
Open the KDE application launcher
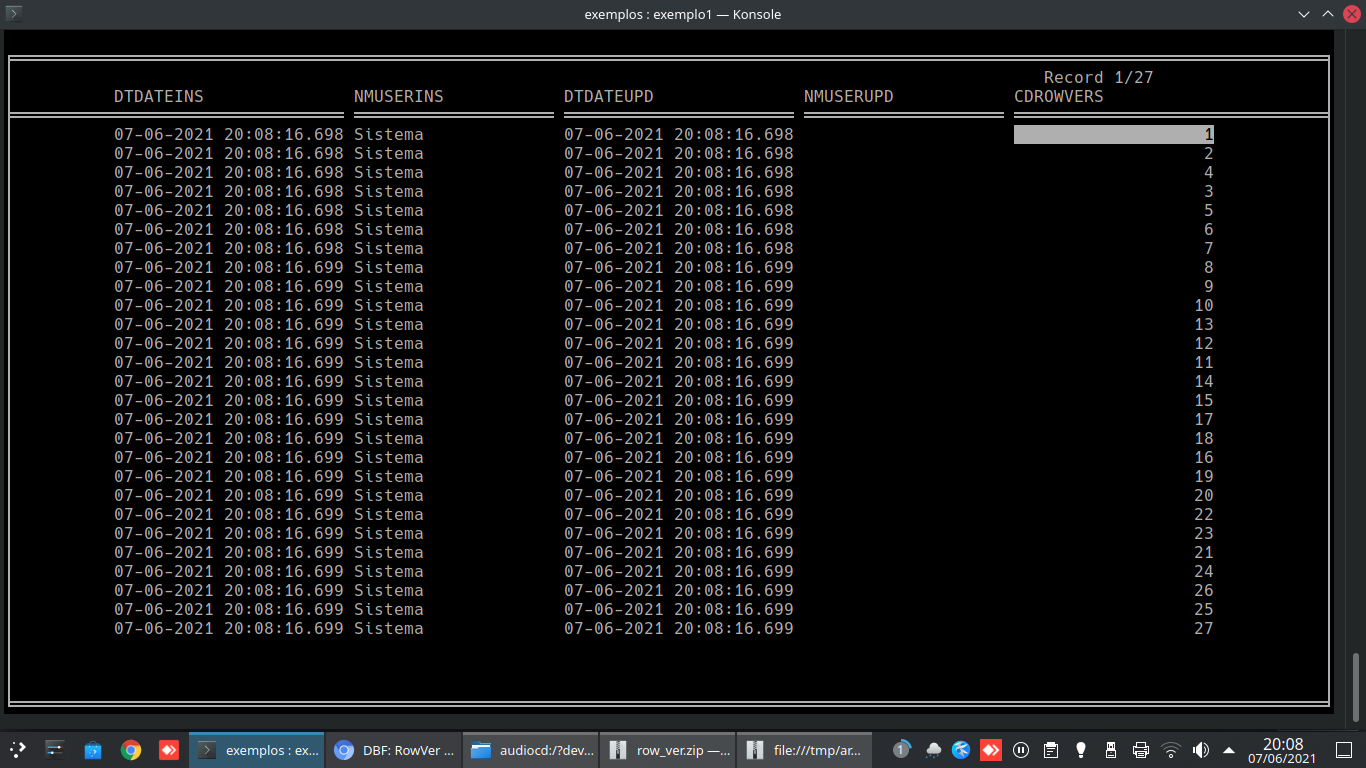17,749
